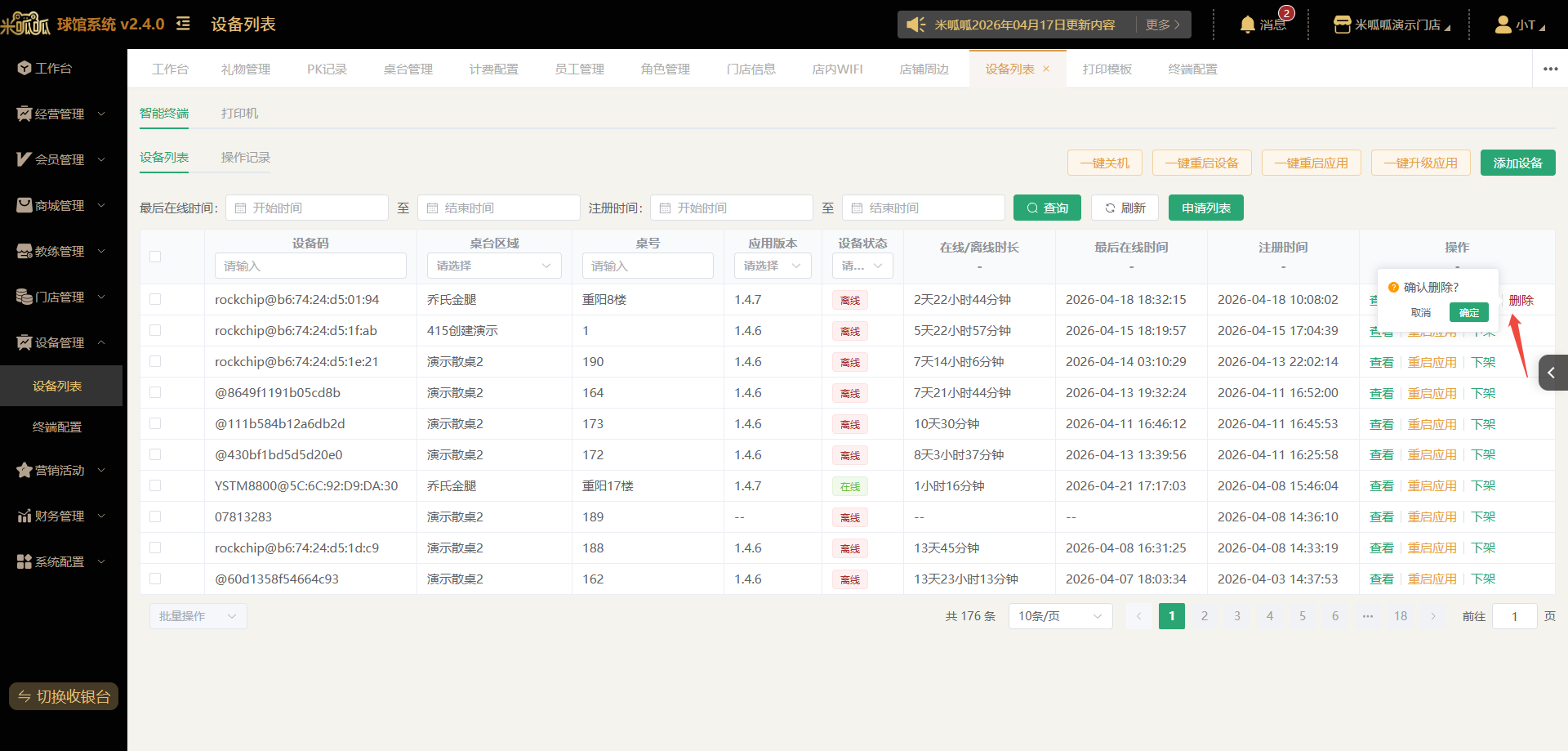The height and width of the screenshot is (751, 1568).
Task: Click the pagination ellipsis to jump pages
Action: pyautogui.click(x=1368, y=616)
